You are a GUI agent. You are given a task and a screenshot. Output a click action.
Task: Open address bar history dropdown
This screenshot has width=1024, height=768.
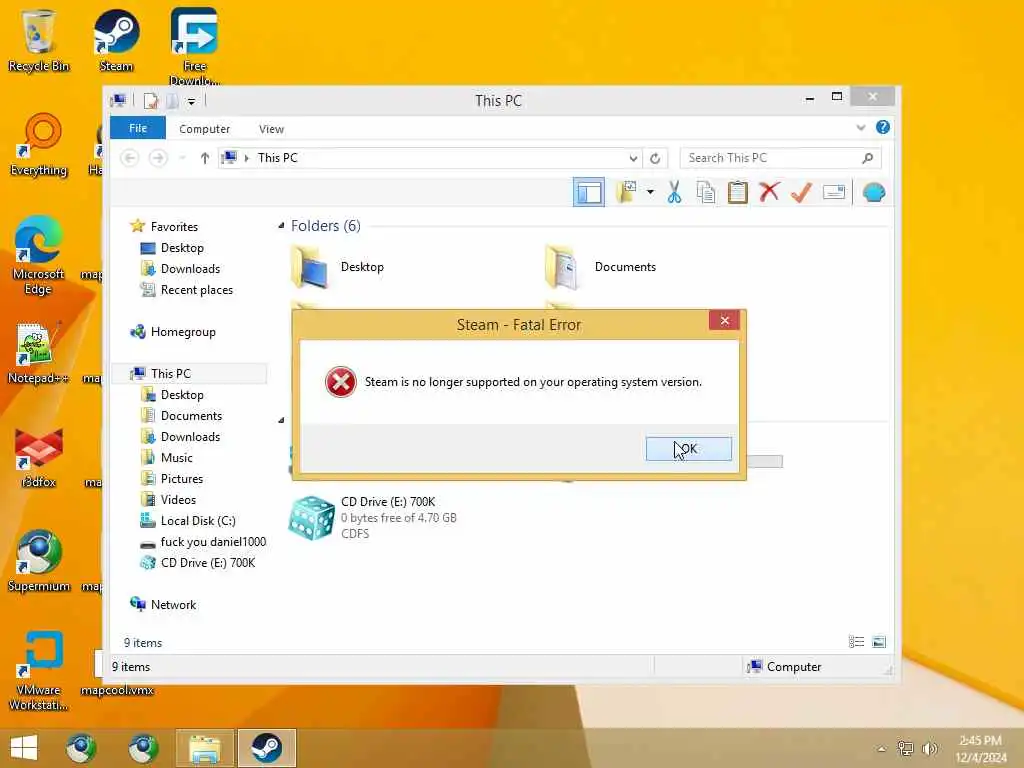coord(633,159)
